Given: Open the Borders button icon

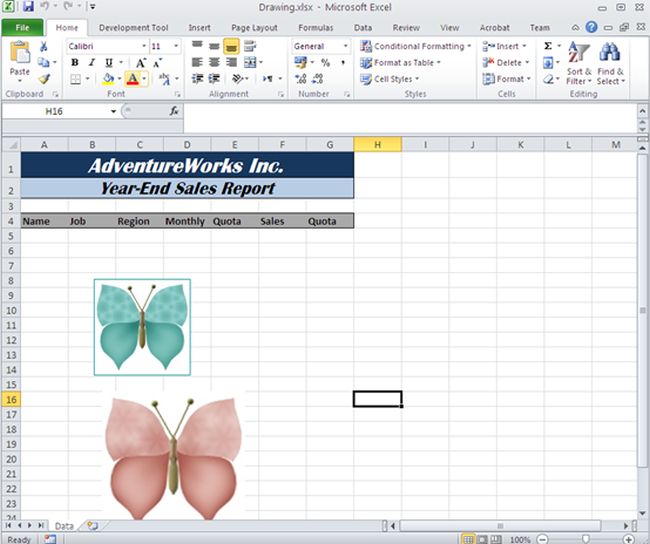Looking at the screenshot, I should (x=75, y=79).
